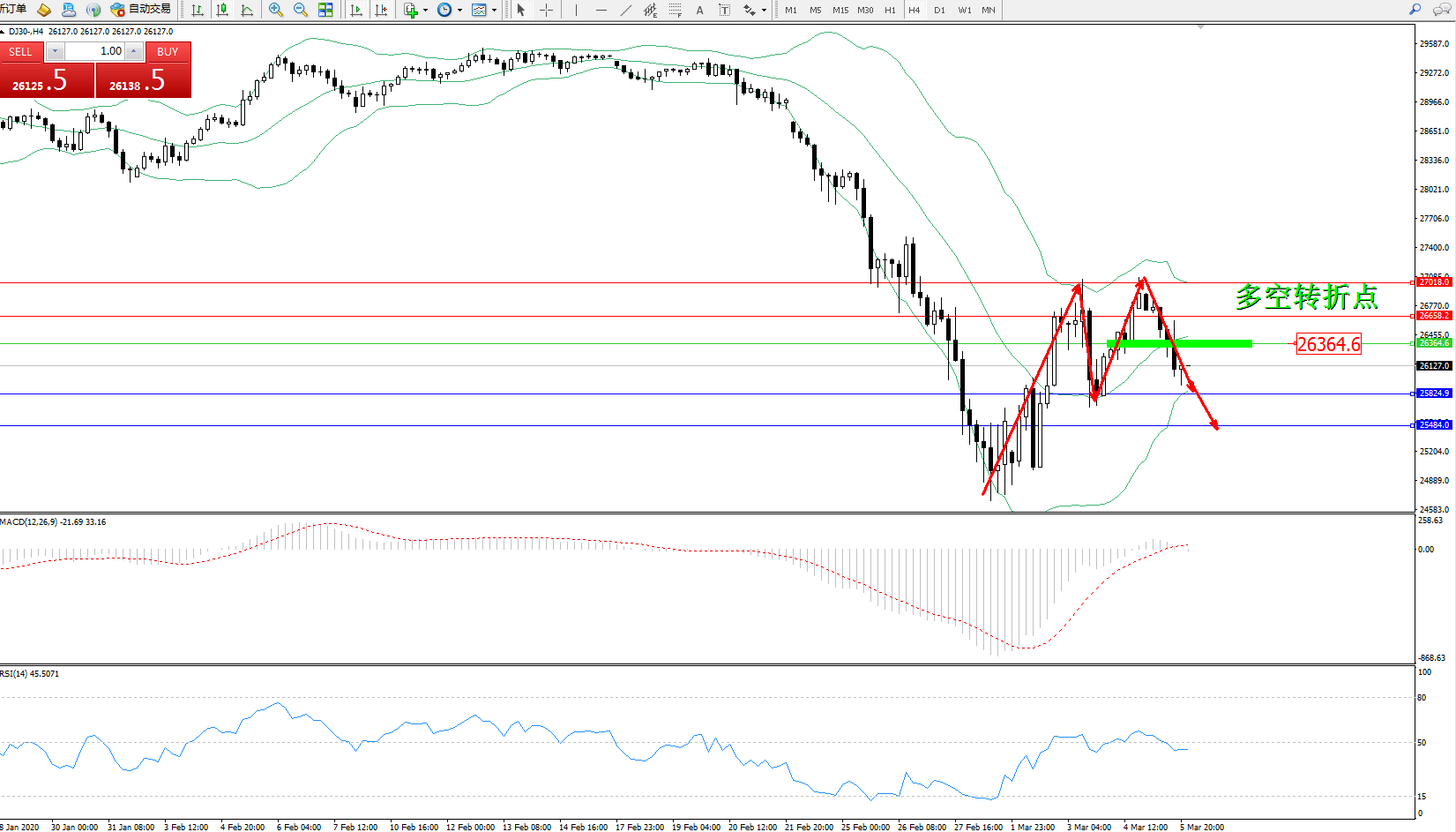Toggle the candlestick chart mode
This screenshot has width=1456, height=832.
tap(222, 10)
